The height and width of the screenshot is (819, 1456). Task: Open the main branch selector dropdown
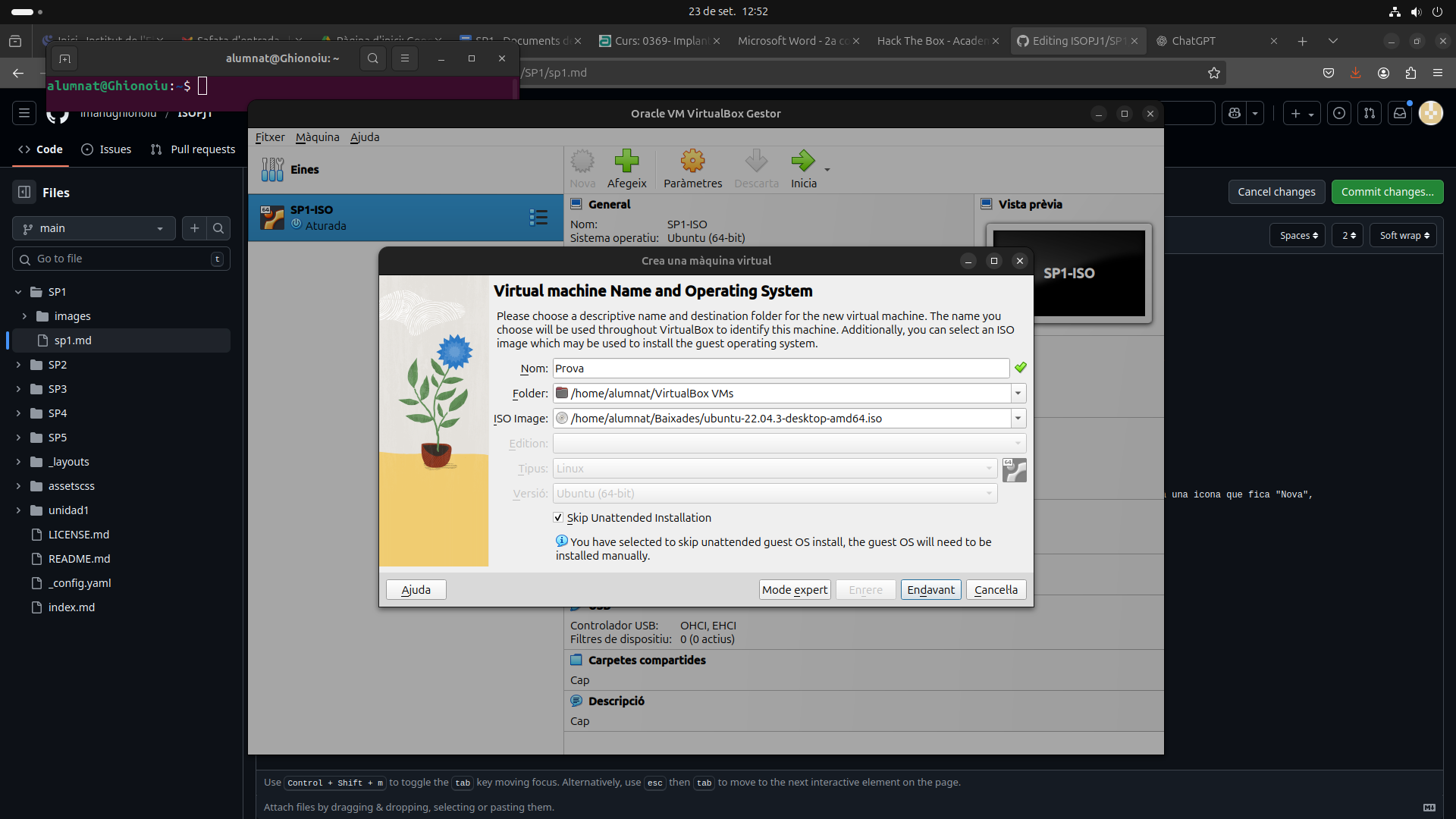point(94,228)
